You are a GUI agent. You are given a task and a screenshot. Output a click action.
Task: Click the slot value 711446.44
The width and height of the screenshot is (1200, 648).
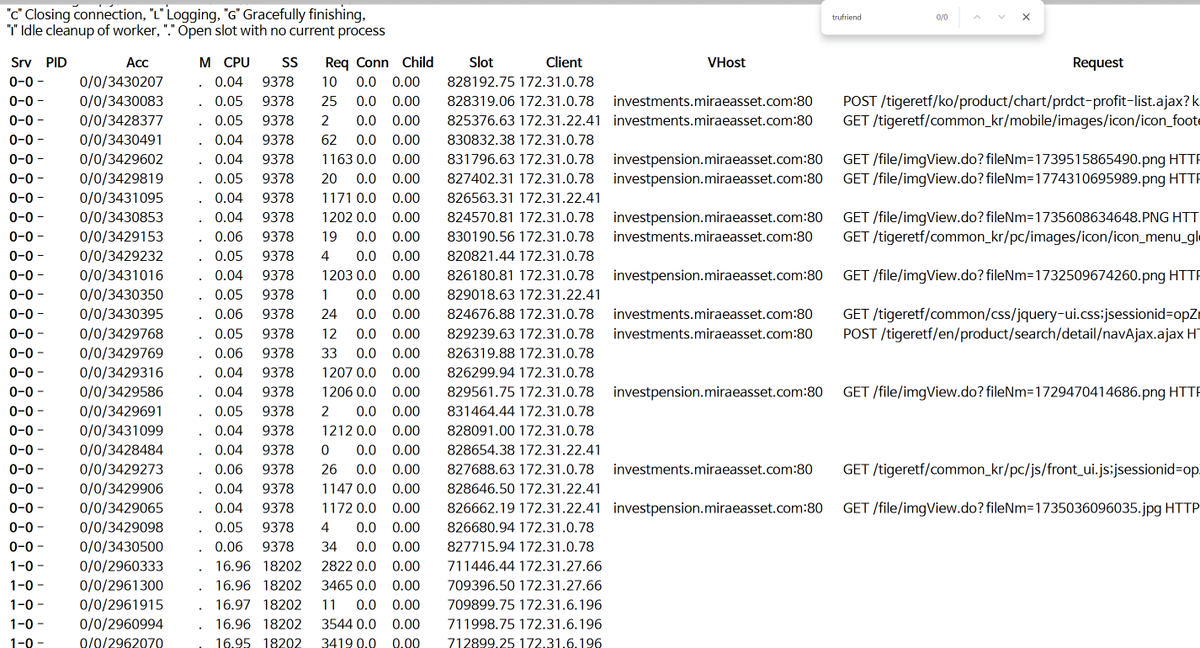click(480, 566)
